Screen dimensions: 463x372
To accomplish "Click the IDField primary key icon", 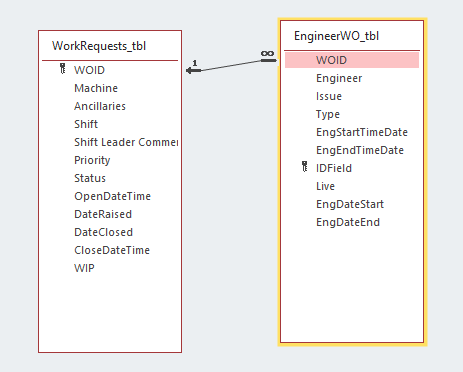I will pyautogui.click(x=305, y=167).
